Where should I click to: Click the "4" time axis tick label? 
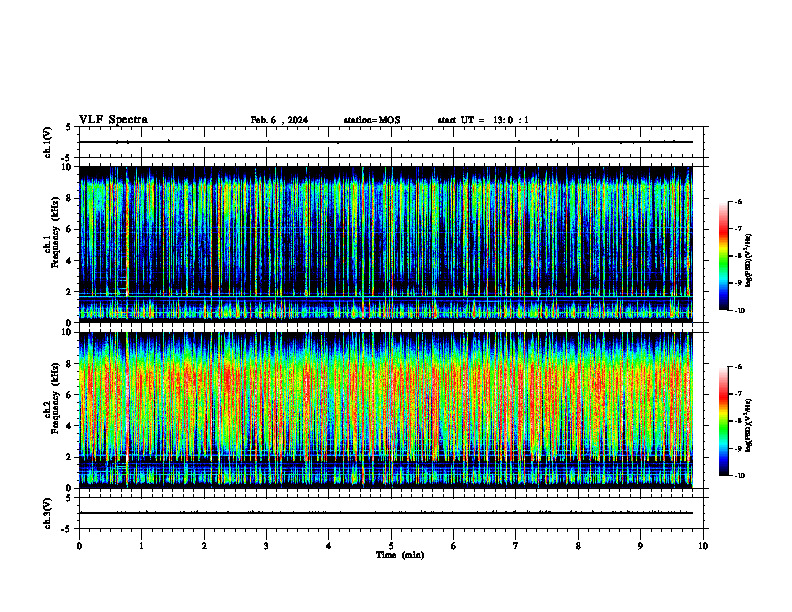coord(329,546)
